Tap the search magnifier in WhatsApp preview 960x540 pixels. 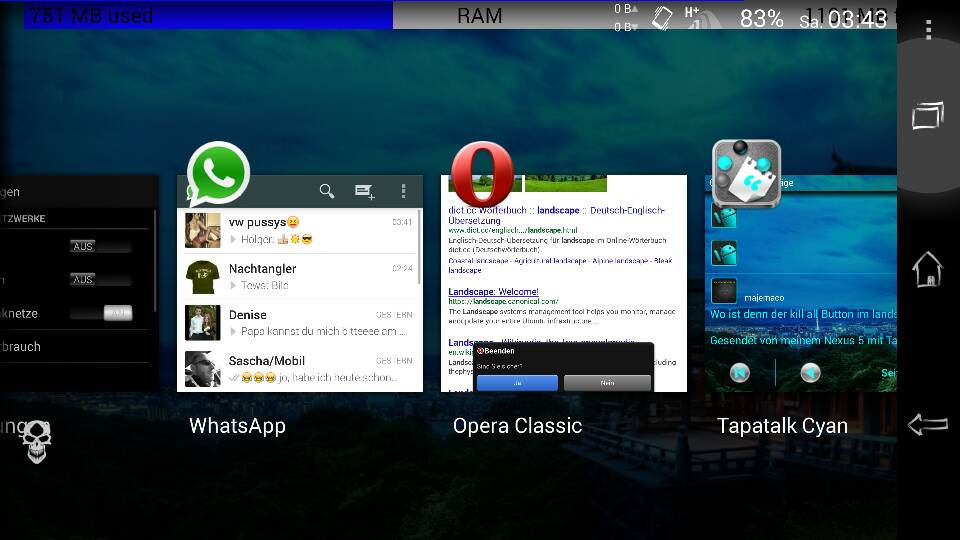tap(327, 191)
